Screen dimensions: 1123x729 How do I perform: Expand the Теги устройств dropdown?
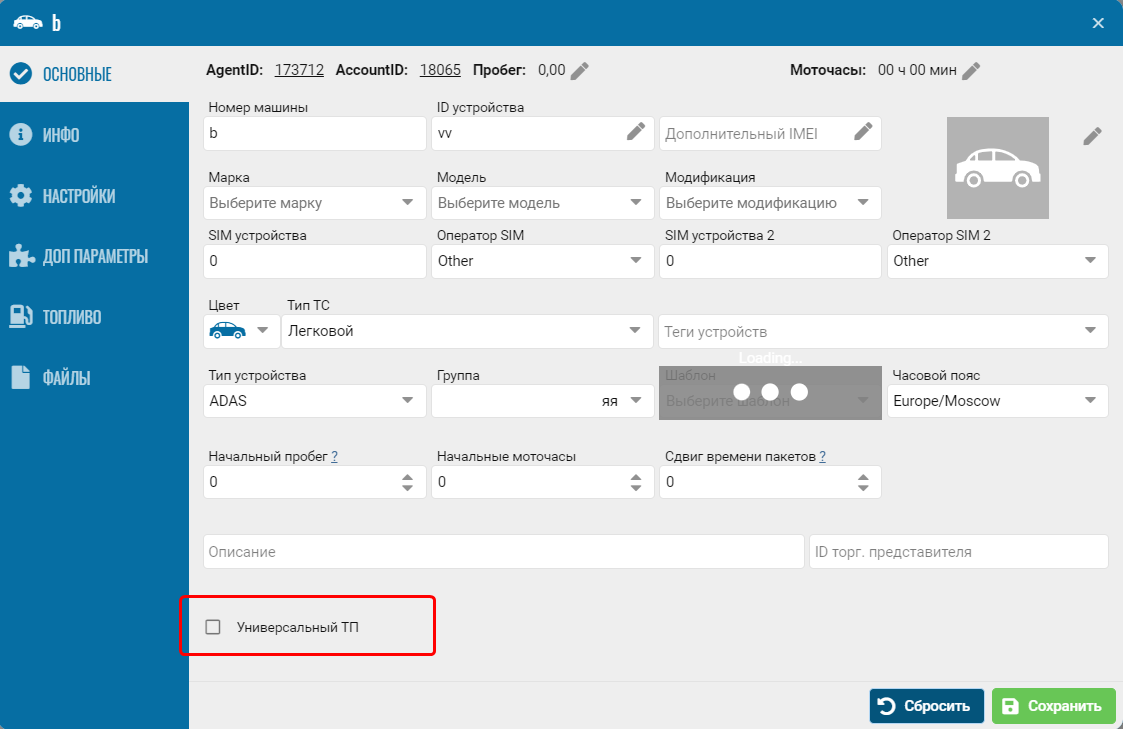pos(884,332)
